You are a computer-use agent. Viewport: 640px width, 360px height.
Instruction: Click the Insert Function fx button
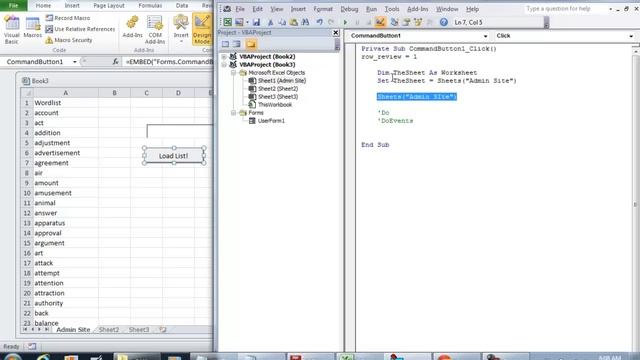(116, 62)
